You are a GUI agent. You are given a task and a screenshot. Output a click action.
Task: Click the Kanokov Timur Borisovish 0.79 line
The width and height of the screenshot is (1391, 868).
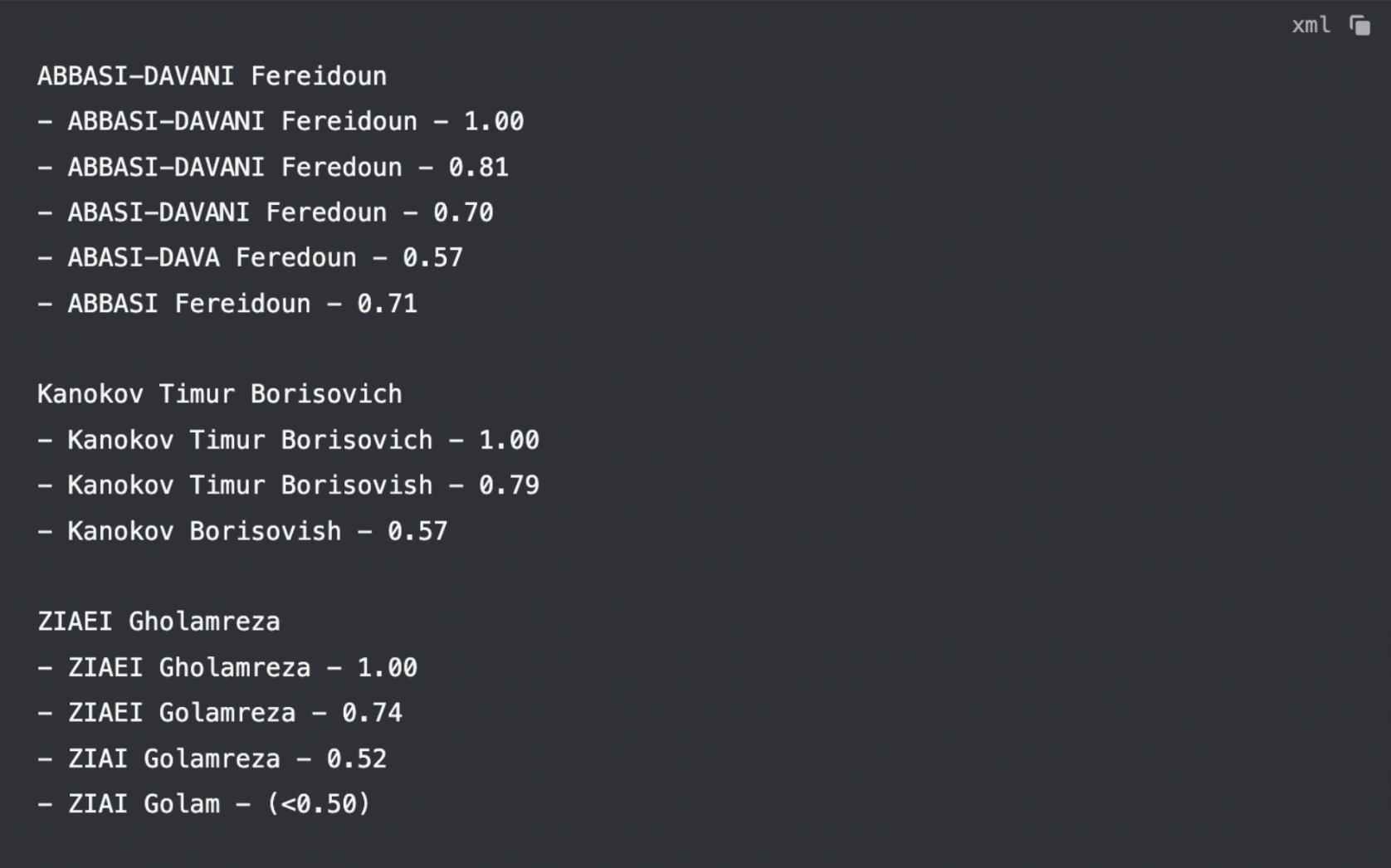pos(288,485)
